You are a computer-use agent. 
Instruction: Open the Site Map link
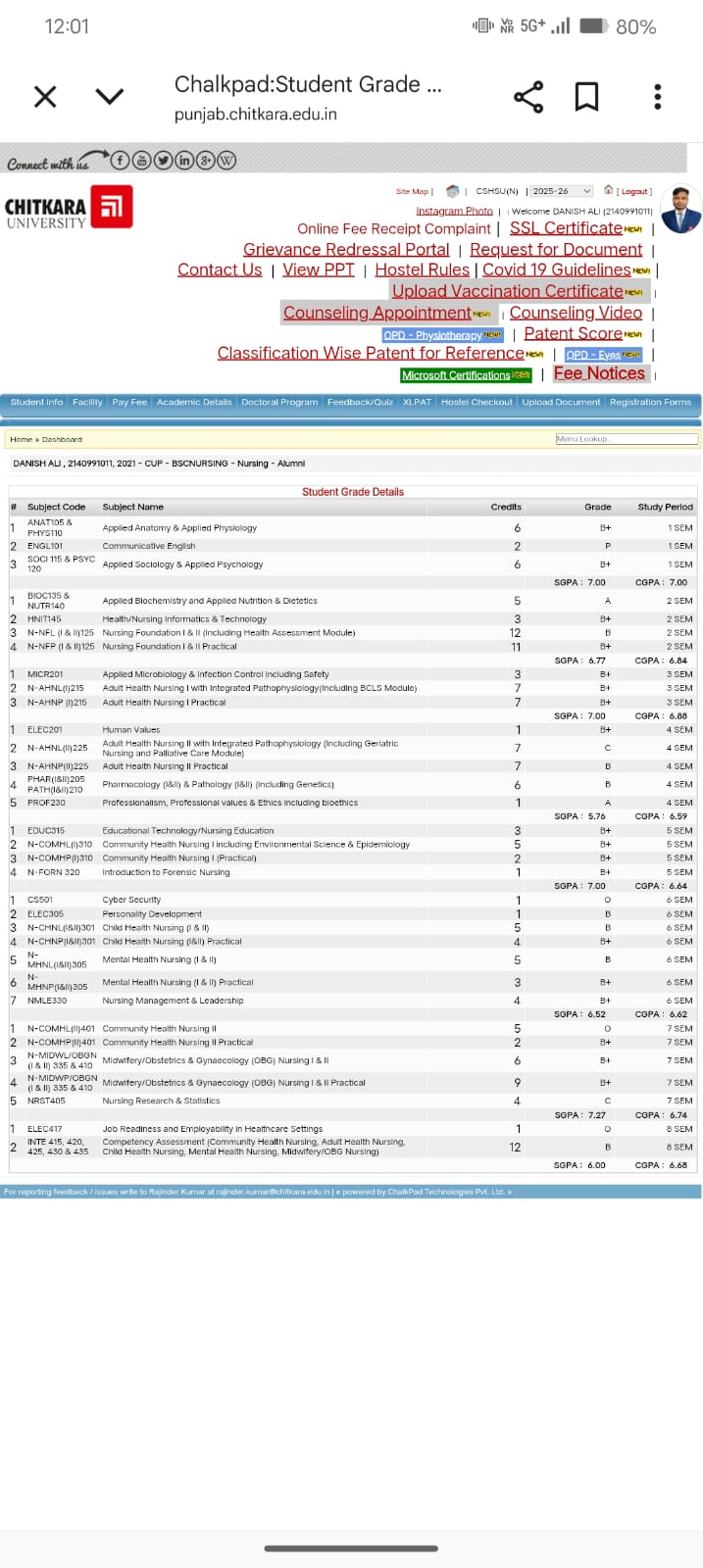(x=412, y=192)
